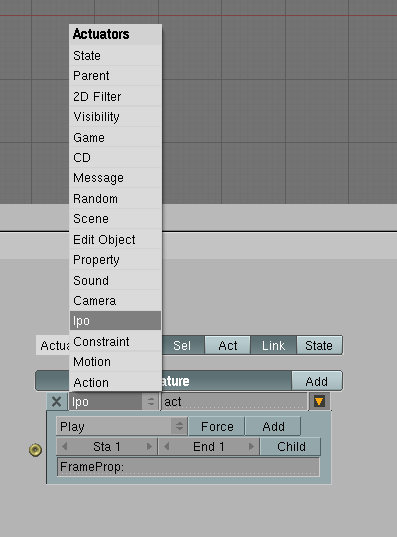Select the Sound actuator type
The width and height of the screenshot is (397, 537).
click(115, 280)
